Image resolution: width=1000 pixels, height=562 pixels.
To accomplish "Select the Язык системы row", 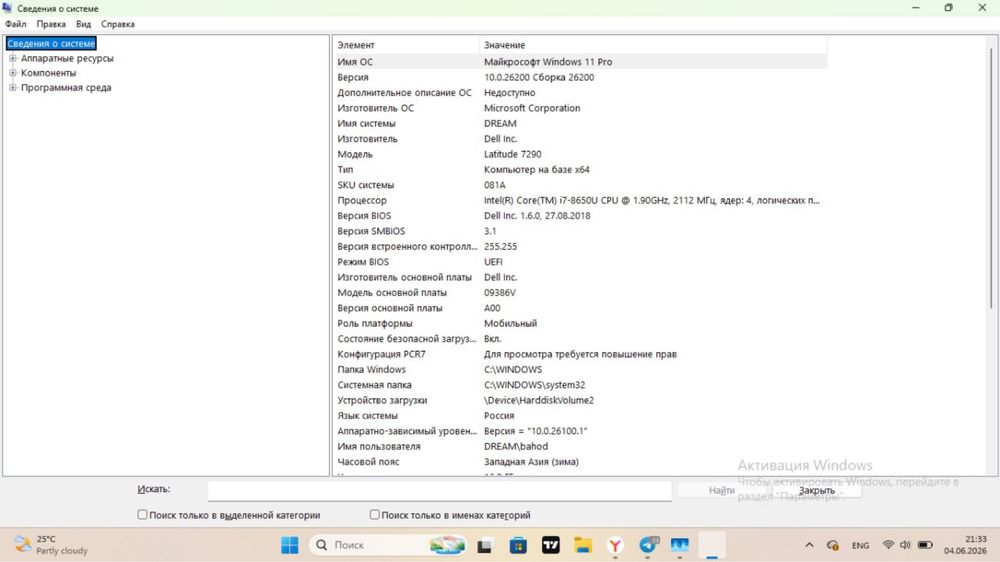I will [x=580, y=415].
